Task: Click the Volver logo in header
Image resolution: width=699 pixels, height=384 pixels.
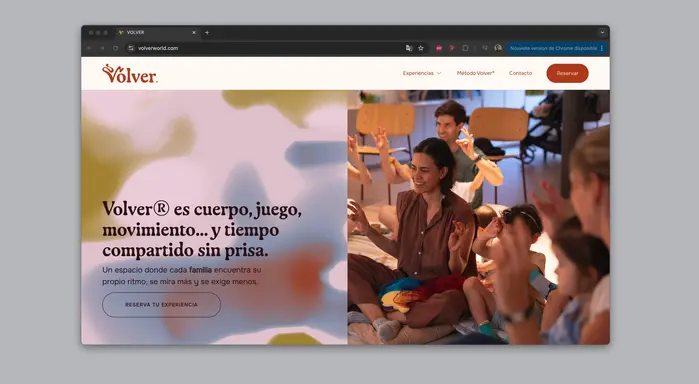Action: pos(130,74)
